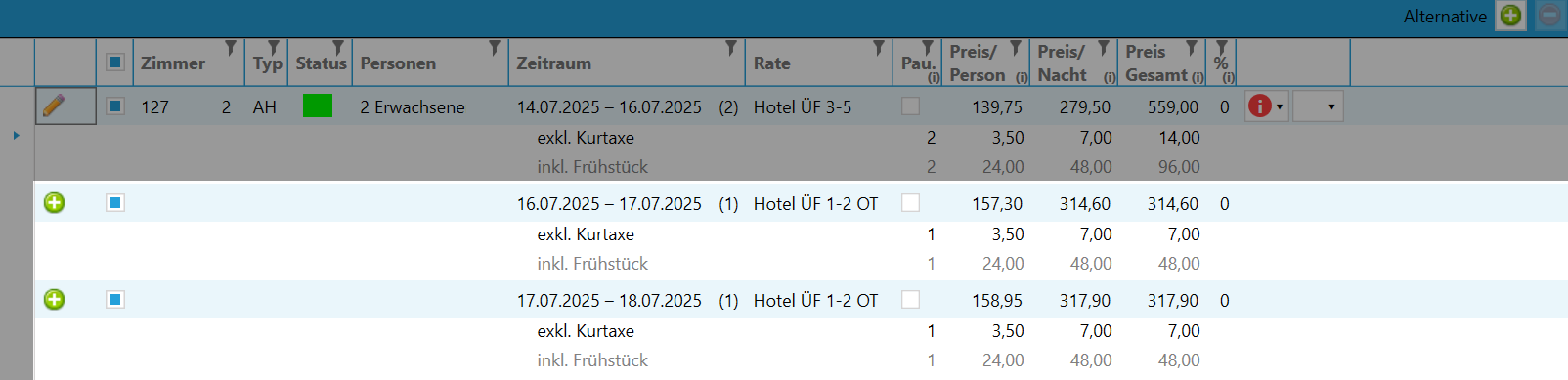Open the red info icon in row 127
This screenshot has width=1568, height=380.
pyautogui.click(x=1260, y=106)
